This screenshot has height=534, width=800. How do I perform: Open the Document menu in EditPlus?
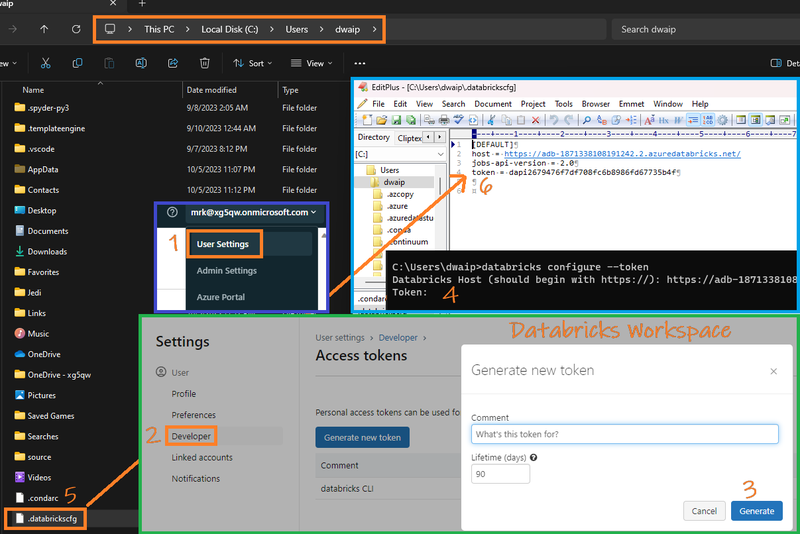493,104
